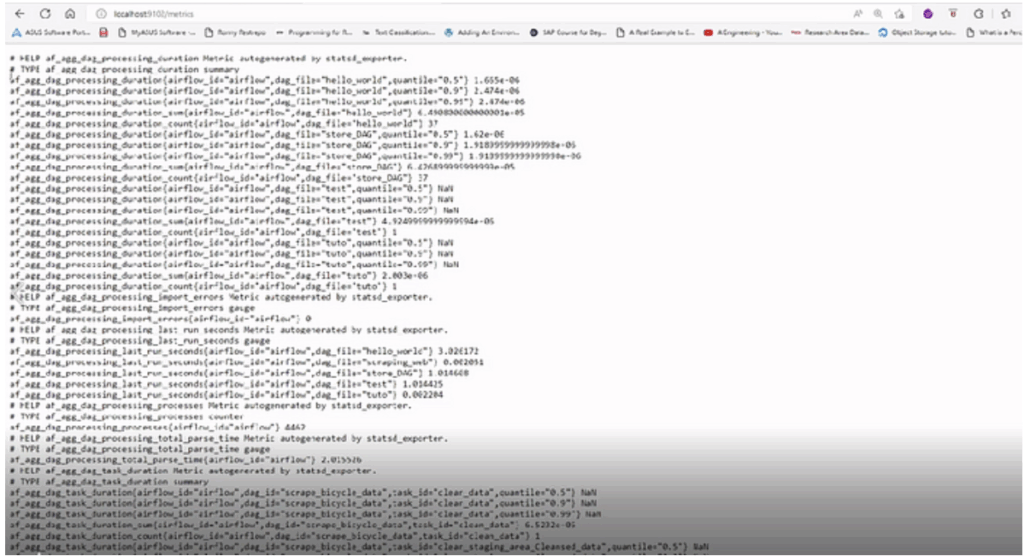Reload the metrics page
The image size is (1024, 556).
[x=44, y=14]
